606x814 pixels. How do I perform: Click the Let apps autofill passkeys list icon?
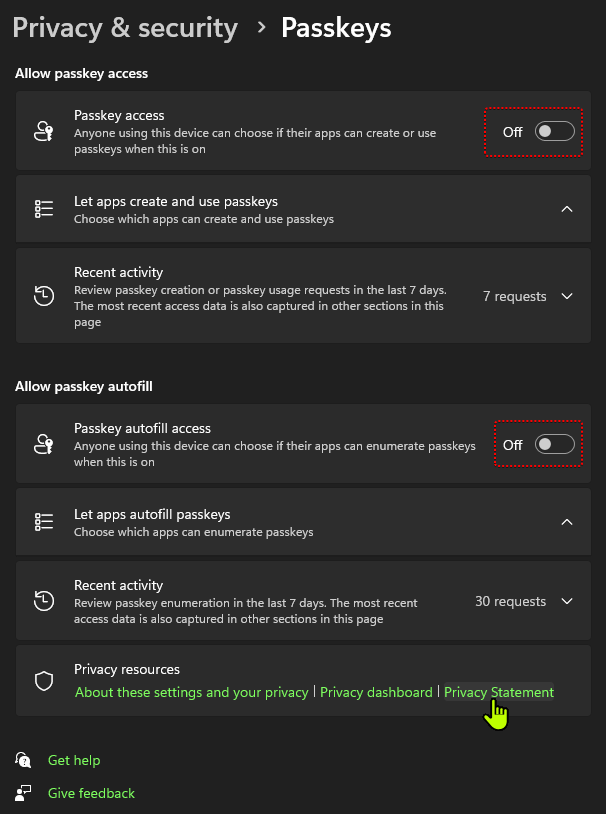pyautogui.click(x=44, y=522)
